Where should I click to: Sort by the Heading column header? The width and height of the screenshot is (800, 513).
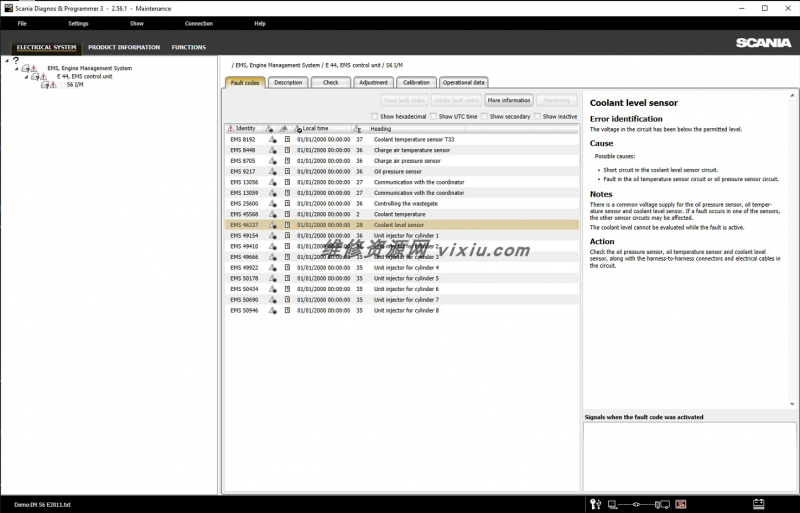[416, 129]
